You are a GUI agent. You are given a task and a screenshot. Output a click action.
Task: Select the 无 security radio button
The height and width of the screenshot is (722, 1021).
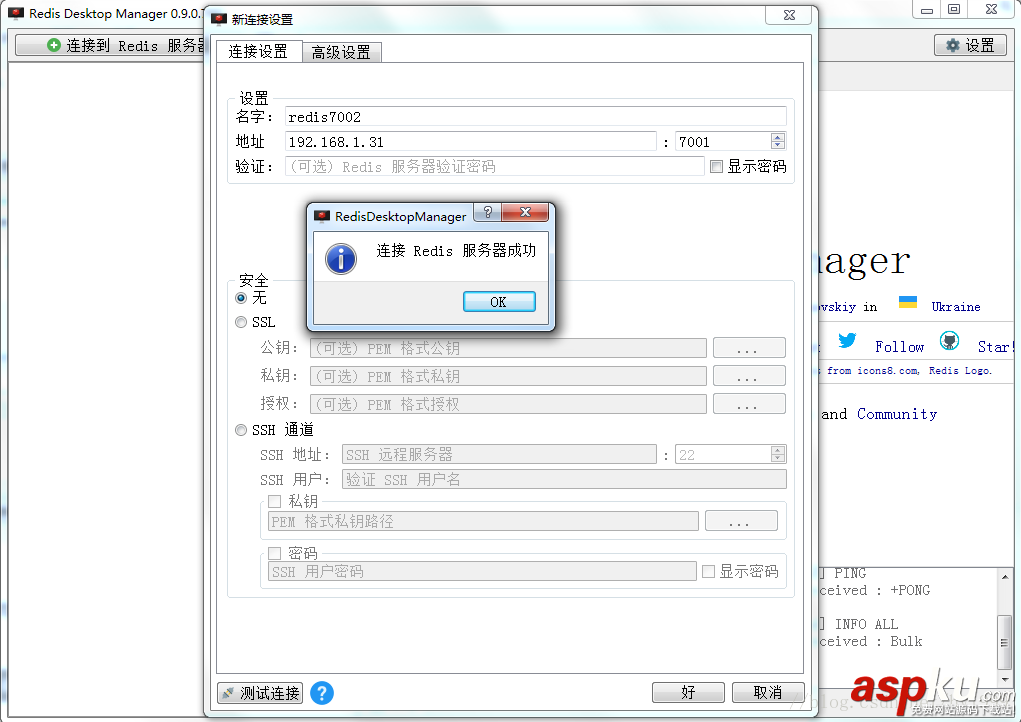pyautogui.click(x=241, y=298)
